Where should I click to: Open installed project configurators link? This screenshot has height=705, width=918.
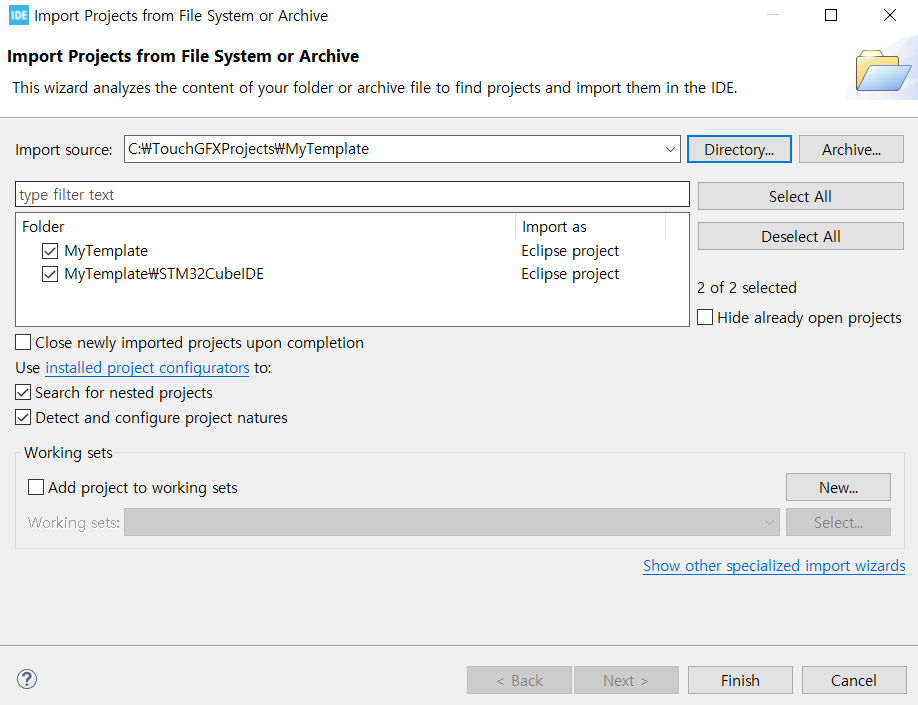(x=148, y=368)
